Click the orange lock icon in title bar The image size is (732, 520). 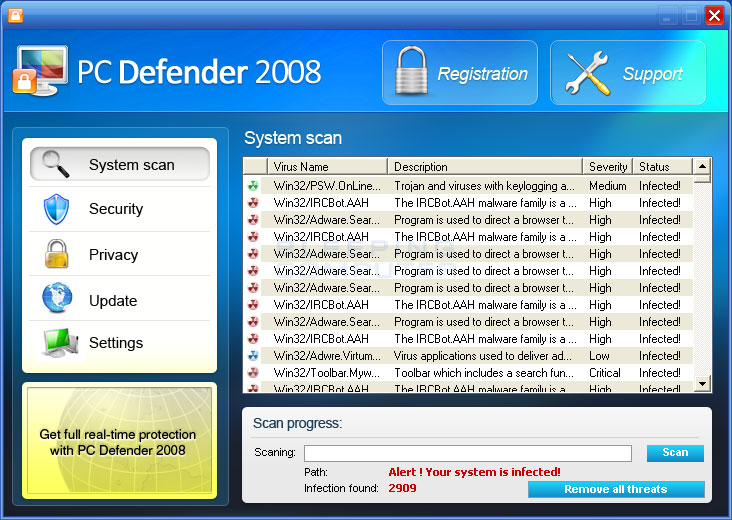click(x=15, y=15)
